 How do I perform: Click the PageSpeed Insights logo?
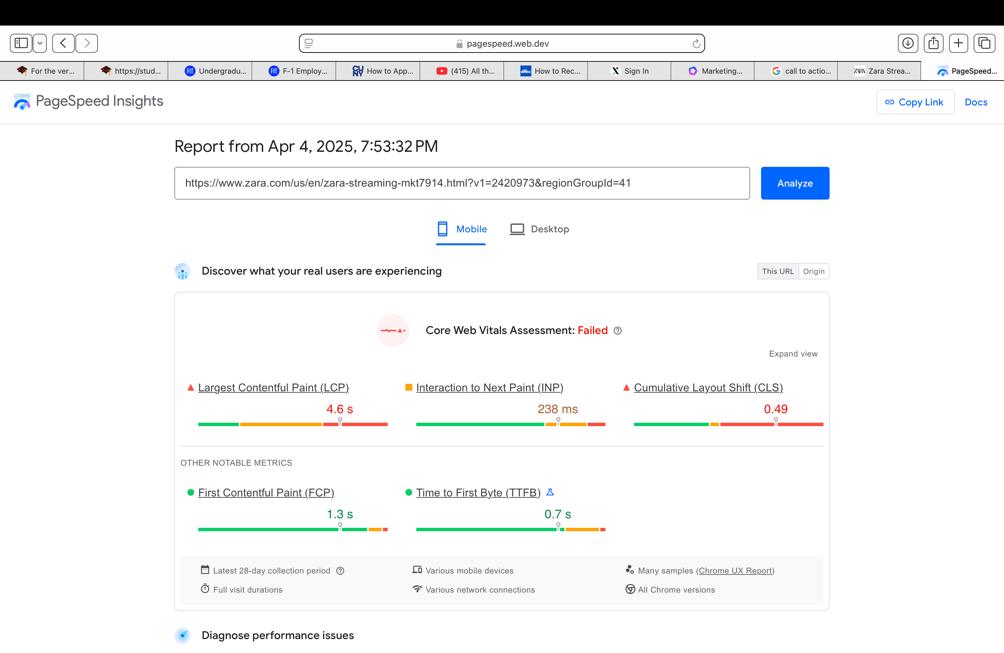[88, 101]
